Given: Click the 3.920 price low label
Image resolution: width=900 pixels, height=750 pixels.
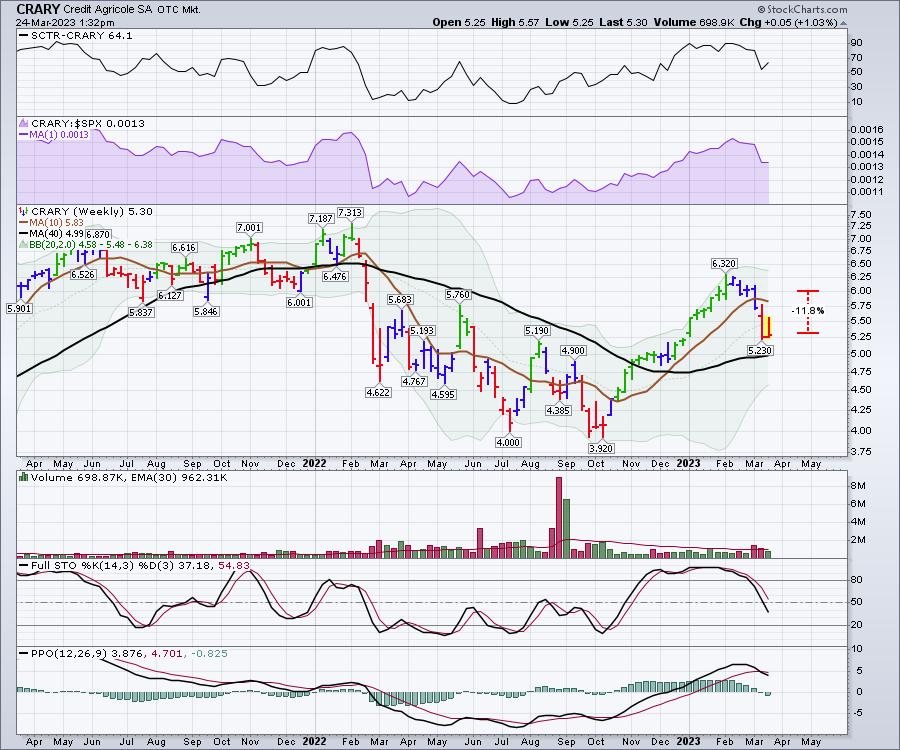Looking at the screenshot, I should 598,449.
